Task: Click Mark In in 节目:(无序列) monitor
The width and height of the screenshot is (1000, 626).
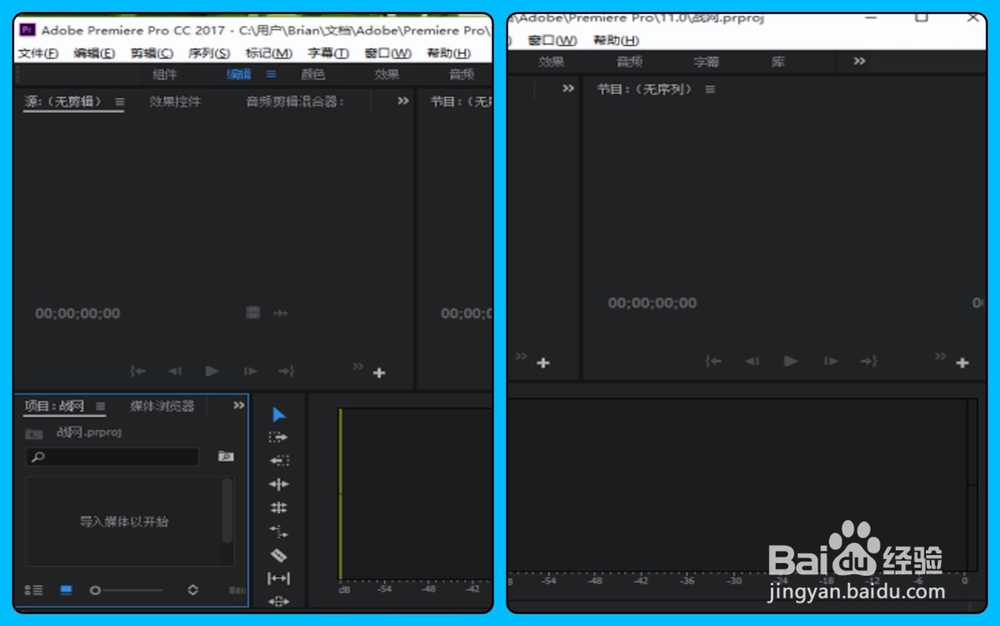Action: pos(714,361)
